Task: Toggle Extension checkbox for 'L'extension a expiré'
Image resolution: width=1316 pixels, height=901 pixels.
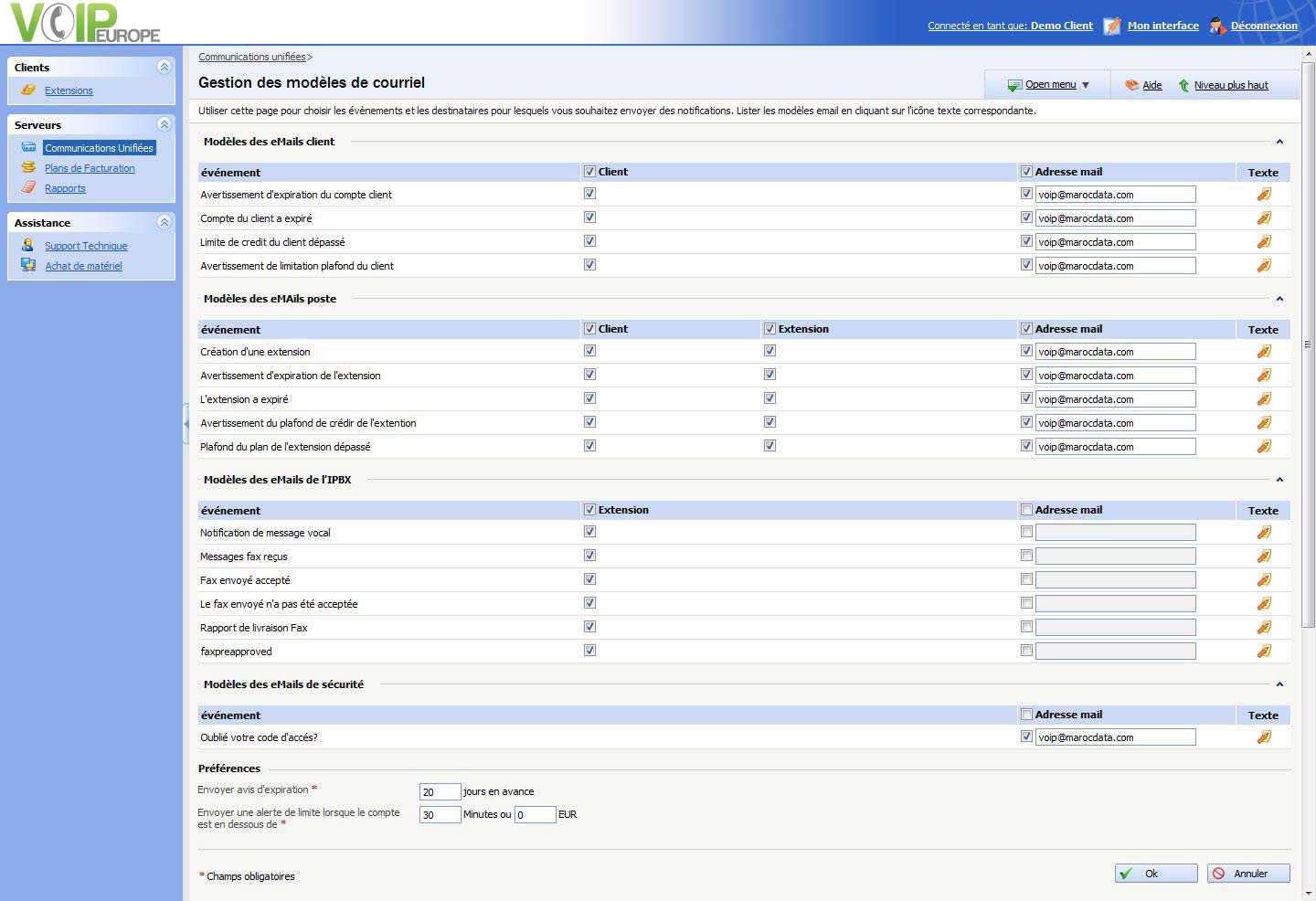Action: 769,398
